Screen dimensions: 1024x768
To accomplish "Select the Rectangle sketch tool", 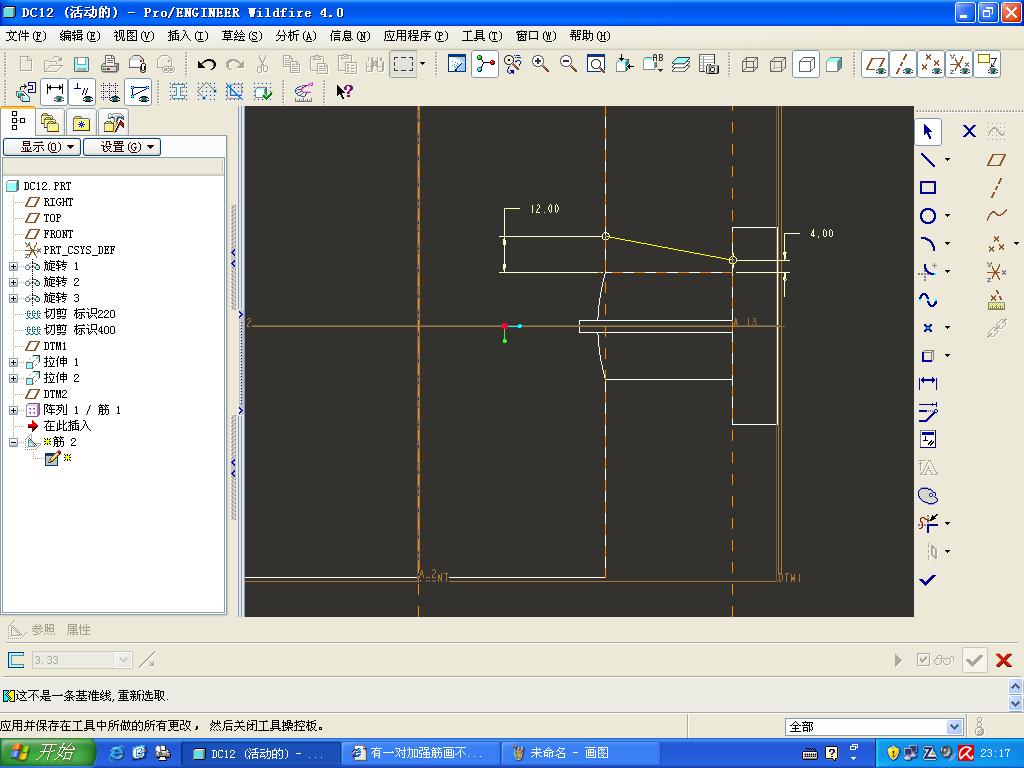I will pyautogui.click(x=927, y=188).
